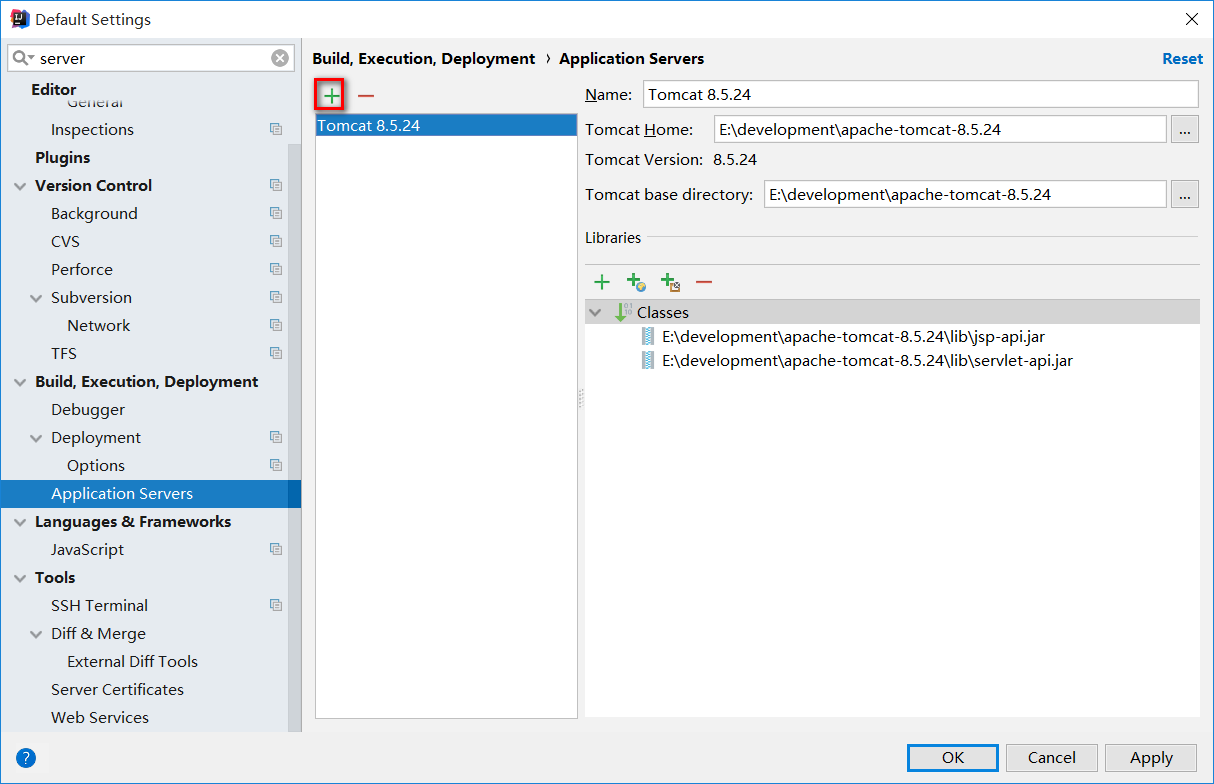Open CVS settings
This screenshot has width=1214, height=784.
point(65,241)
